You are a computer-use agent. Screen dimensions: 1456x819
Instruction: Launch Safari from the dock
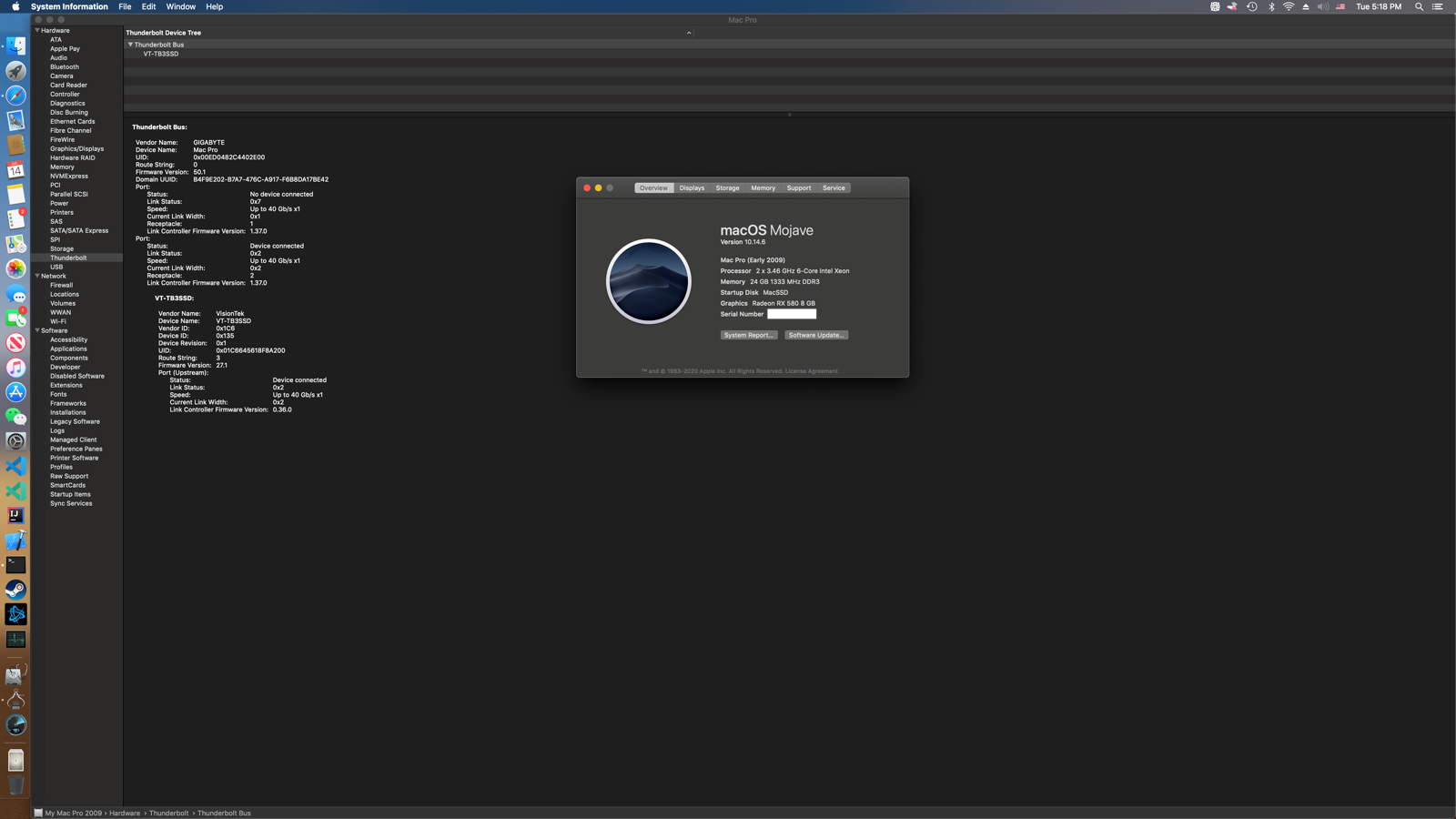tap(15, 95)
